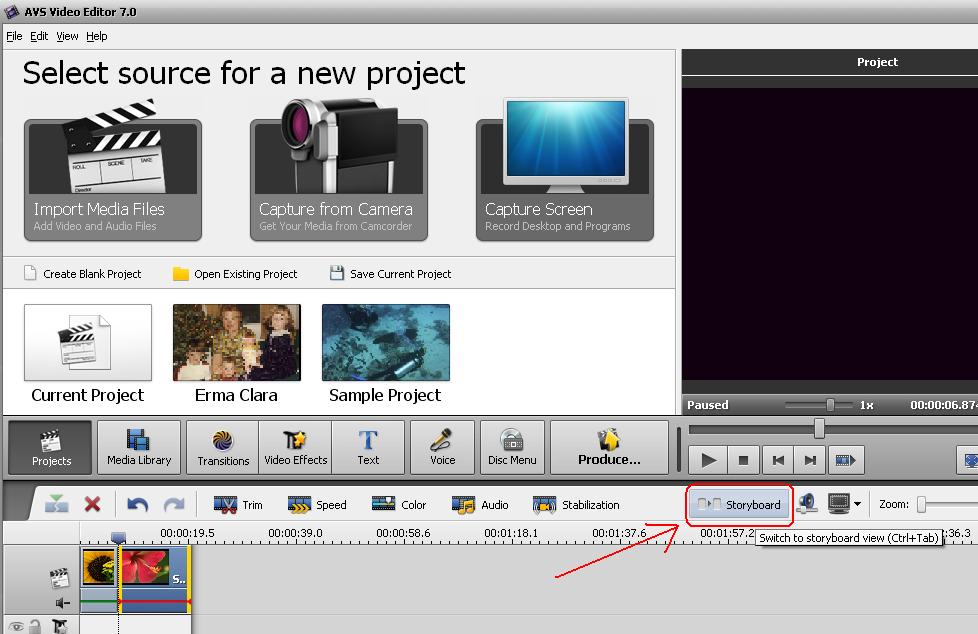
Task: Select the Speed tool
Action: (x=317, y=505)
